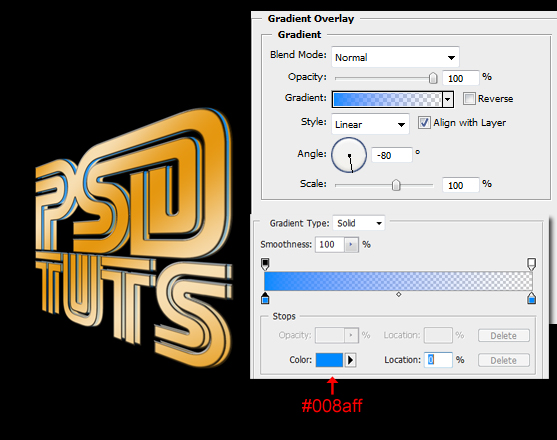
Task: Uncheck Align with Layer
Action: [424, 123]
